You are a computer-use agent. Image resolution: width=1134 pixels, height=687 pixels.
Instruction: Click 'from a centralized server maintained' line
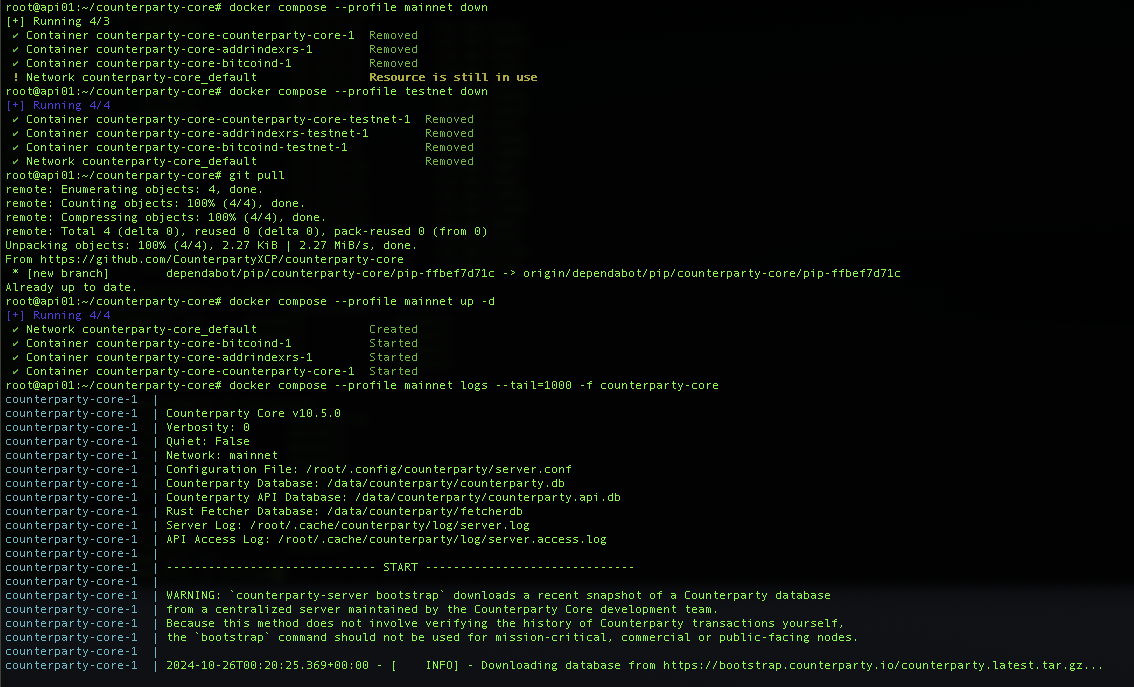tap(442, 610)
